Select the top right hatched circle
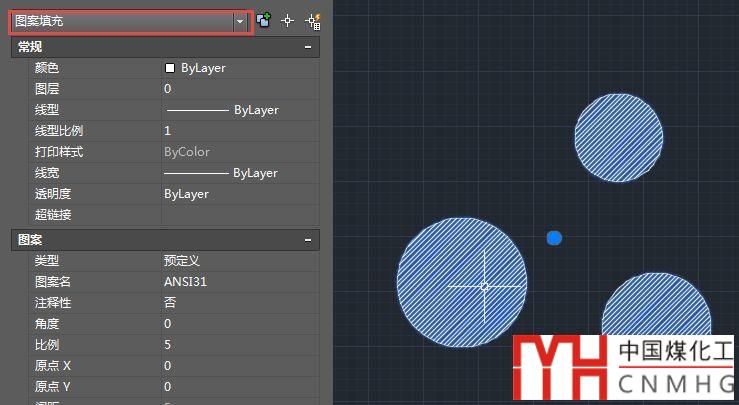 618,138
